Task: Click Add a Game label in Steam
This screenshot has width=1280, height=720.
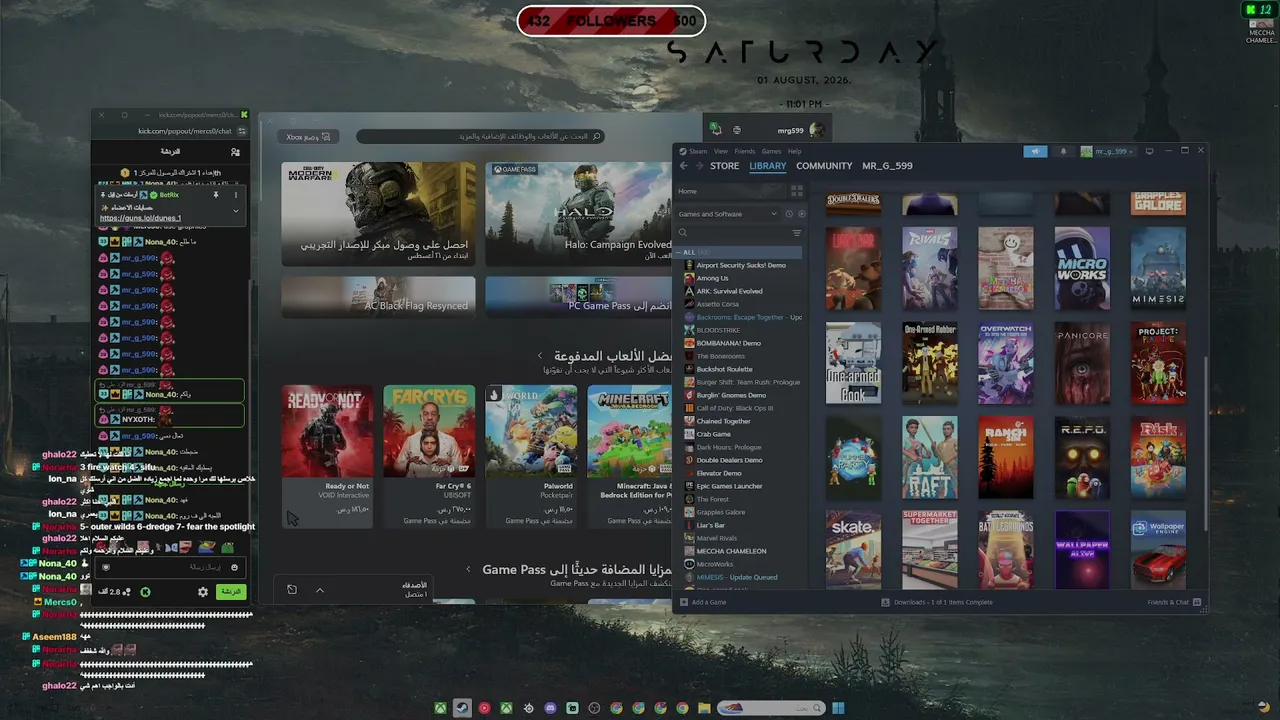Action: [x=709, y=602]
